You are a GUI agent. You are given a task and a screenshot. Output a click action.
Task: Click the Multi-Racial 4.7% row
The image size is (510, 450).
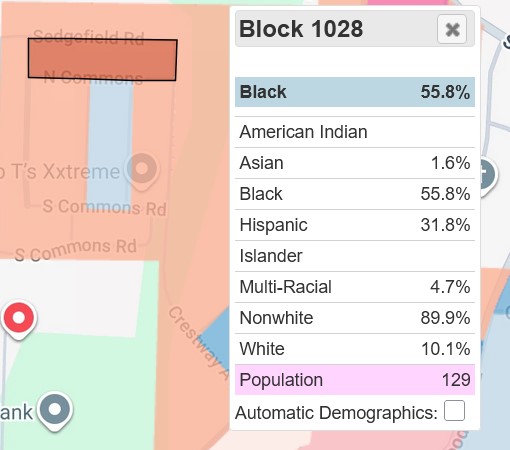tap(355, 287)
